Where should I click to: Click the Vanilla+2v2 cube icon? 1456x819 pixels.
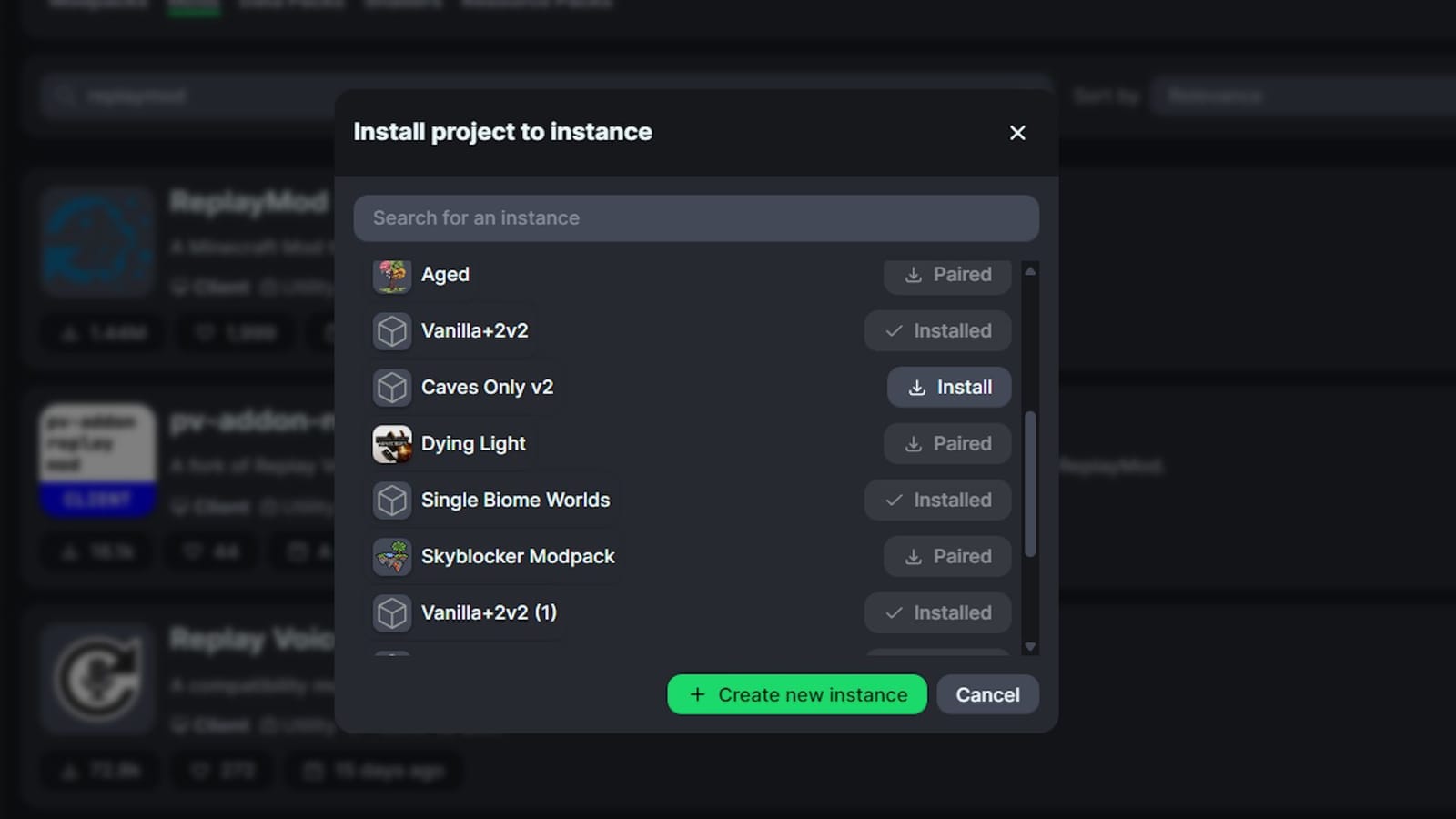tap(392, 331)
